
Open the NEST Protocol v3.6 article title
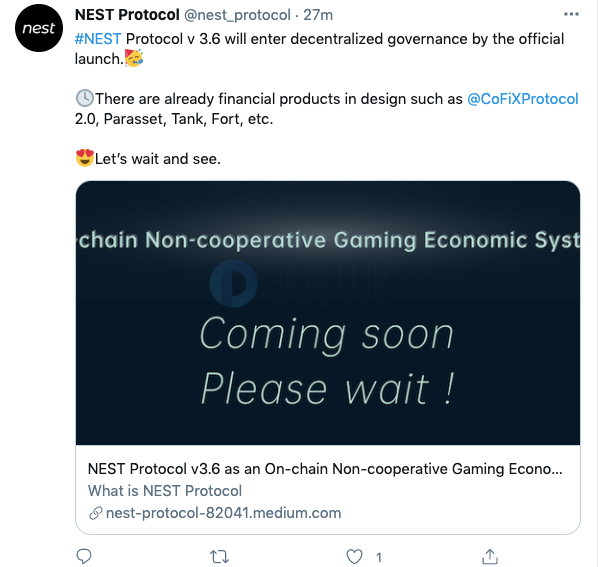click(x=325, y=469)
